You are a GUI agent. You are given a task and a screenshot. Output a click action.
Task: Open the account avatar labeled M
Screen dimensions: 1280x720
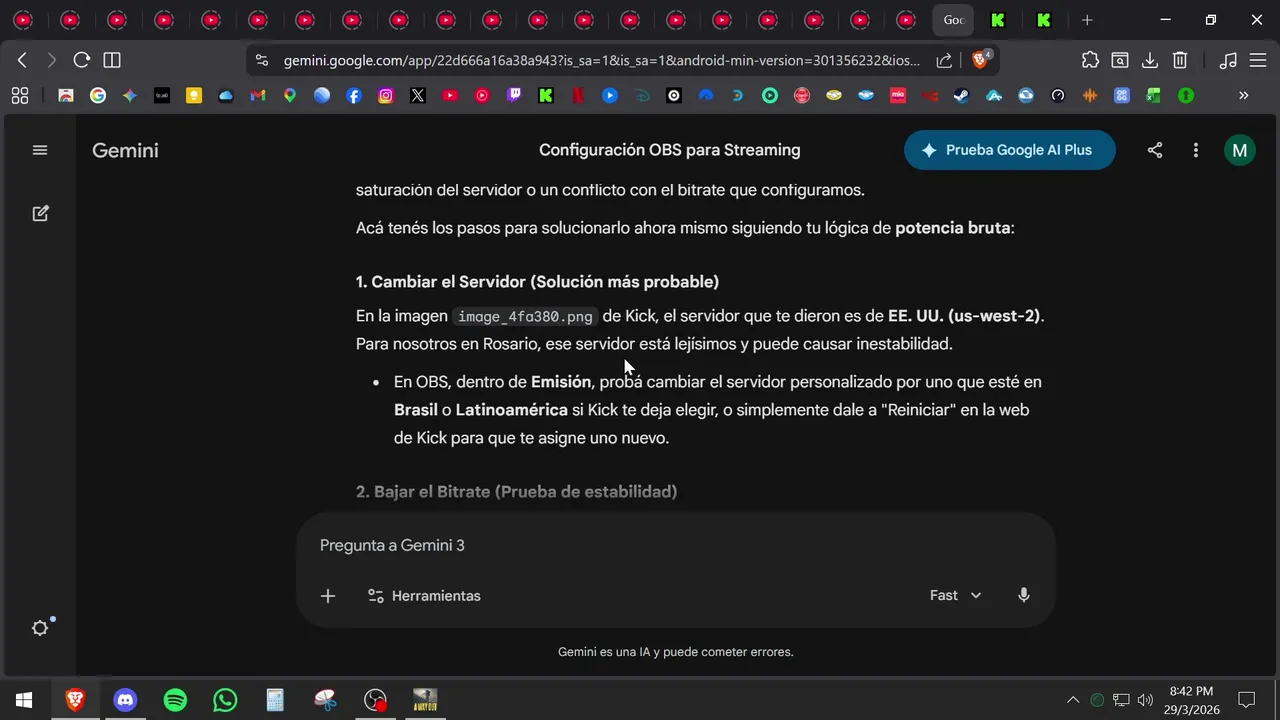(1240, 150)
